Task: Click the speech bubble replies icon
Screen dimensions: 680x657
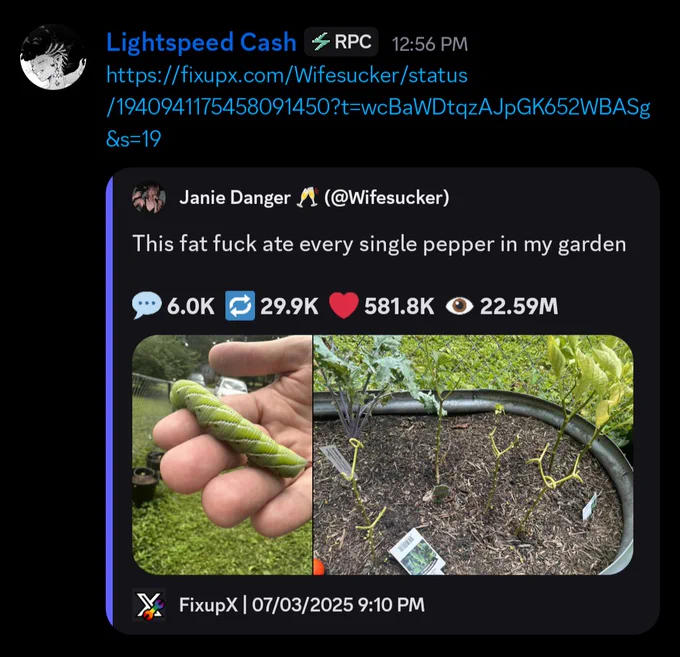Action: pyautogui.click(x=147, y=306)
